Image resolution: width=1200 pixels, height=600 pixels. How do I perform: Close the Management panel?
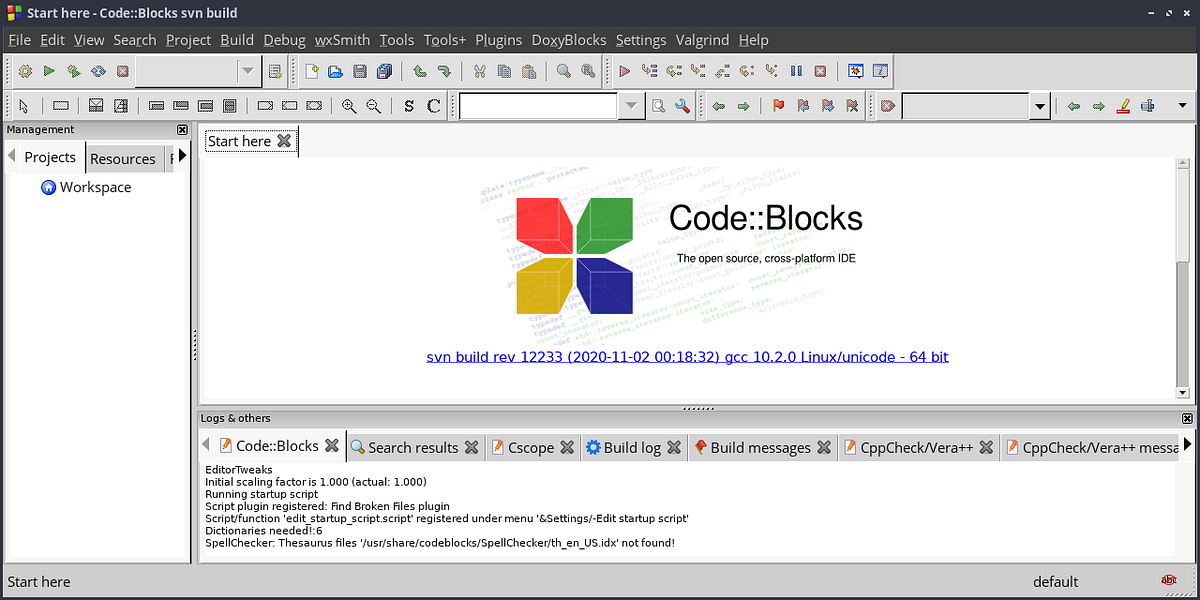(182, 130)
